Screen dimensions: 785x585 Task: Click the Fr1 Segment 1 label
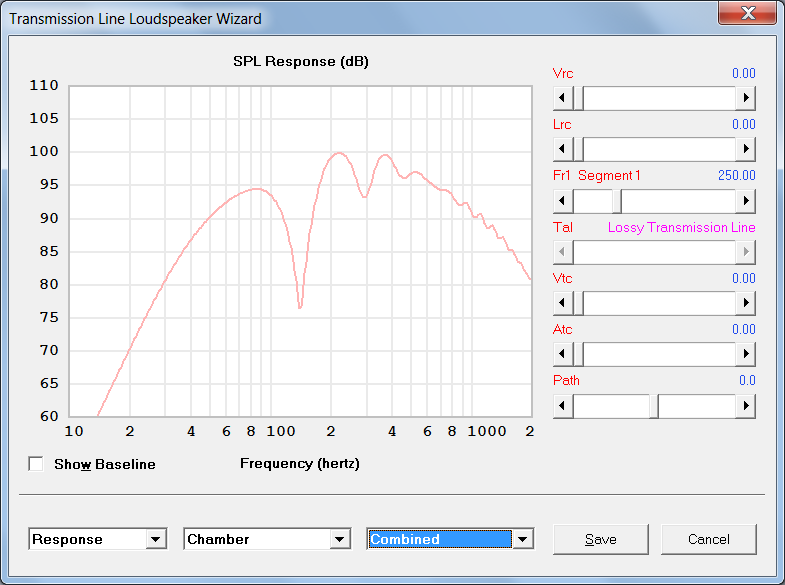597,176
